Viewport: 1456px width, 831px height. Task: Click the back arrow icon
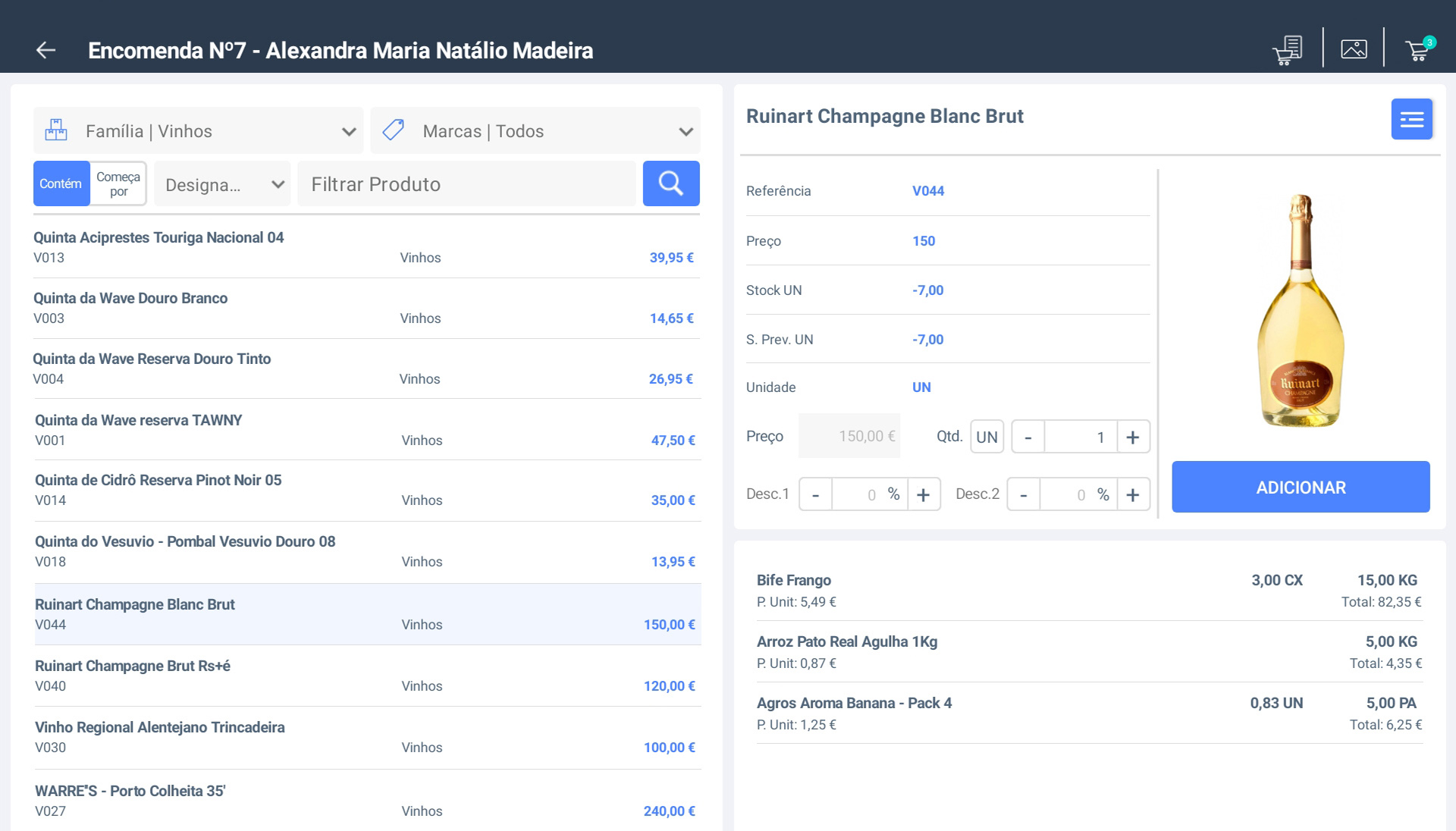click(46, 50)
